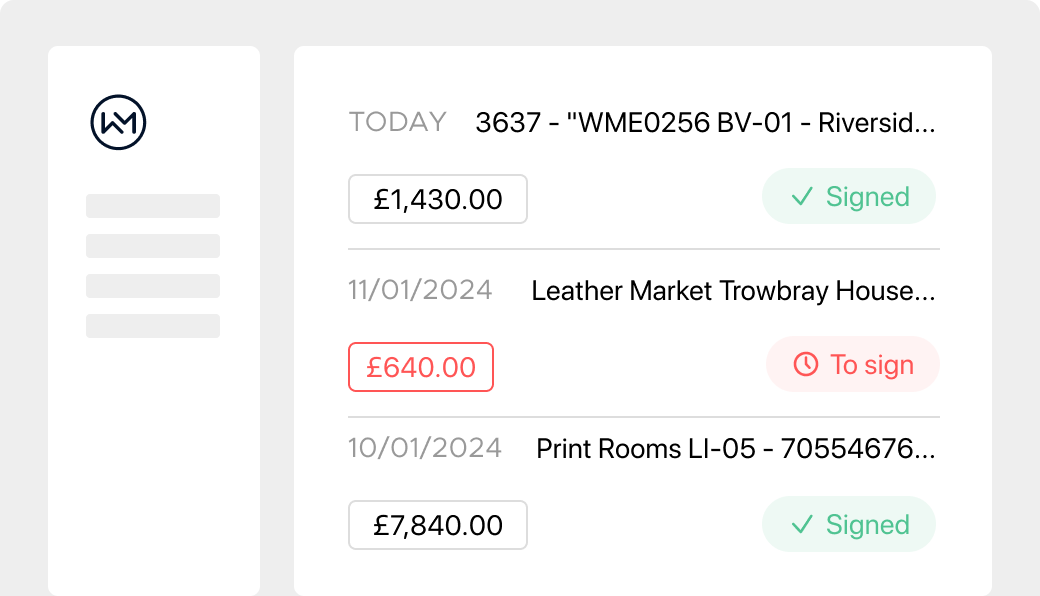The image size is (1040, 596).
Task: Click the checkmark icon on the Print Rooms row's Signed badge
Action: [801, 525]
